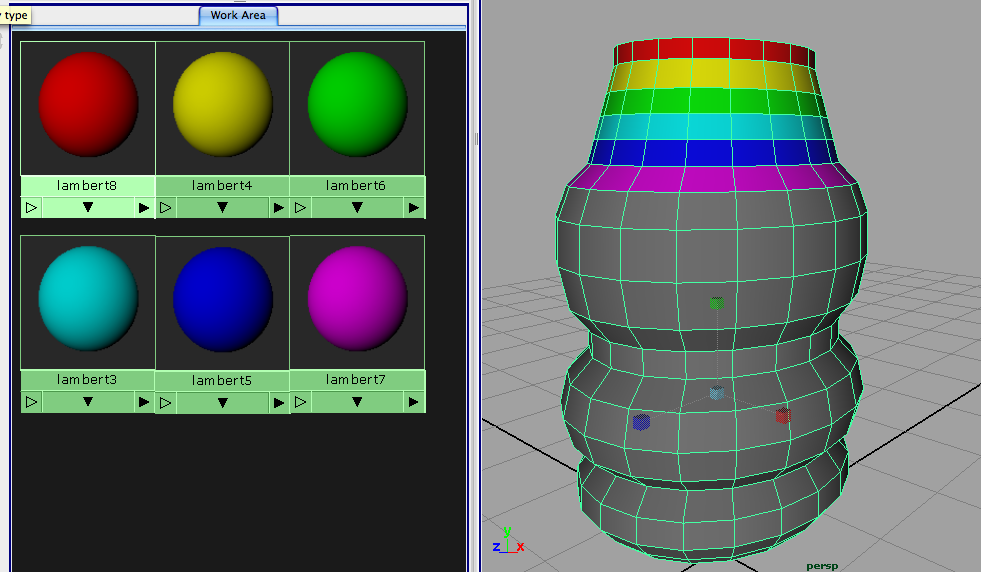The width and height of the screenshot is (981, 572).
Task: Click the lambert8 name label
Action: 87,185
